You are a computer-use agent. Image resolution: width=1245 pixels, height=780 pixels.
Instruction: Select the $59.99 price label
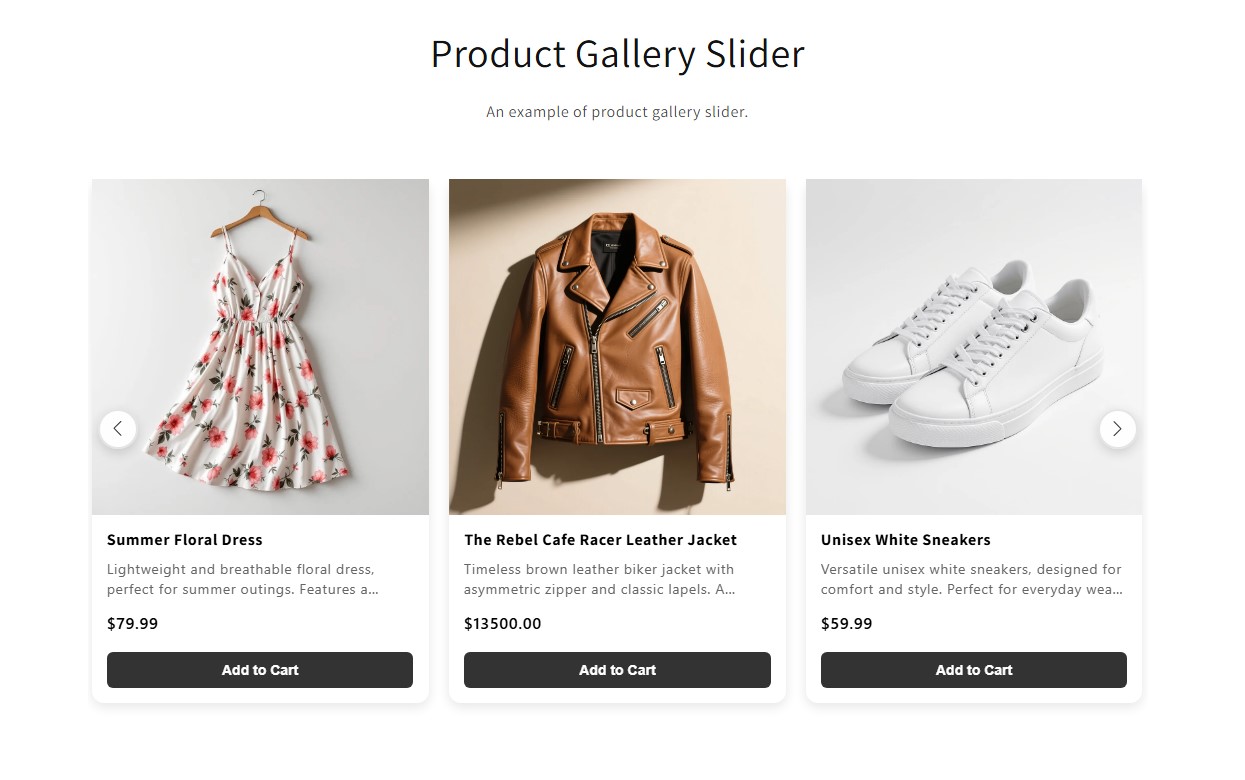point(847,624)
